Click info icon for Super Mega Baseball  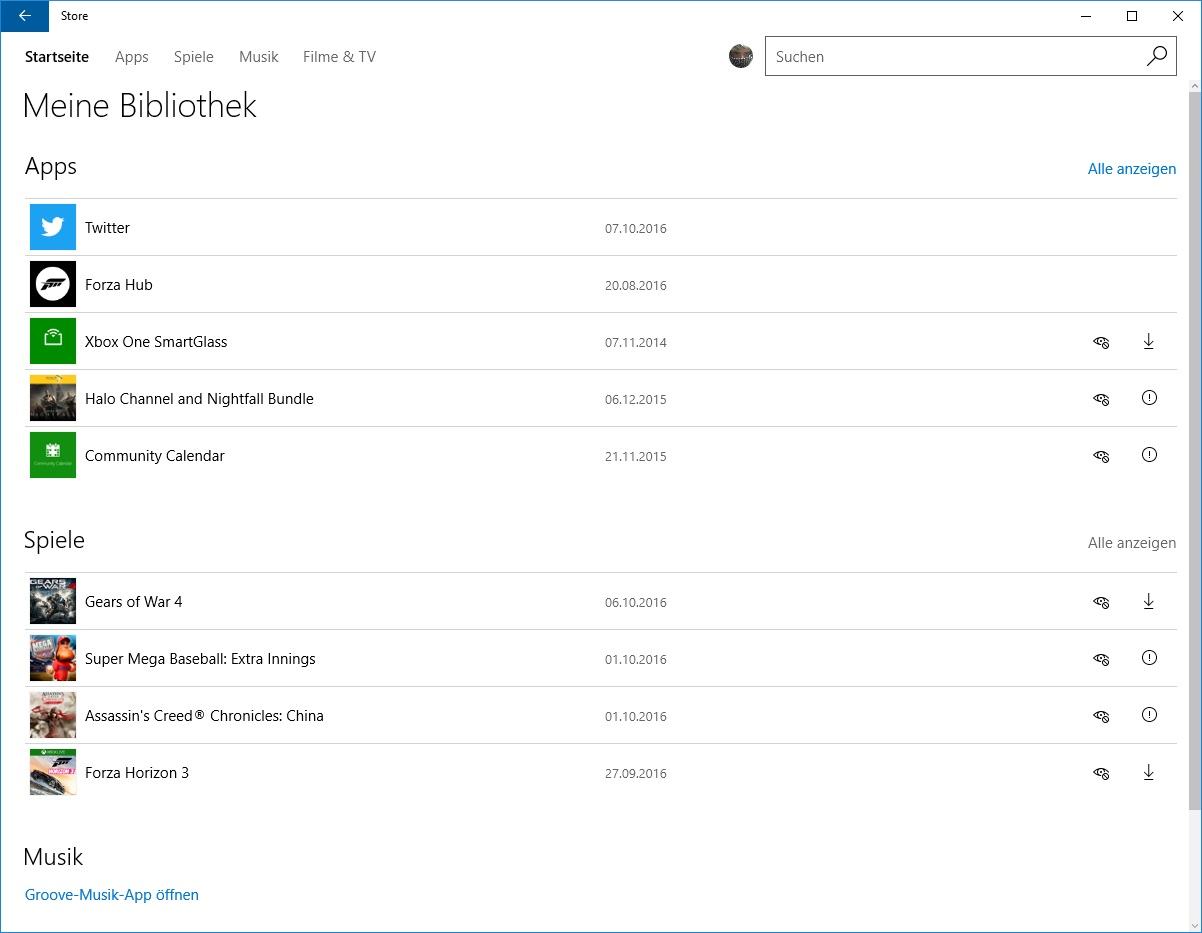tap(1148, 659)
